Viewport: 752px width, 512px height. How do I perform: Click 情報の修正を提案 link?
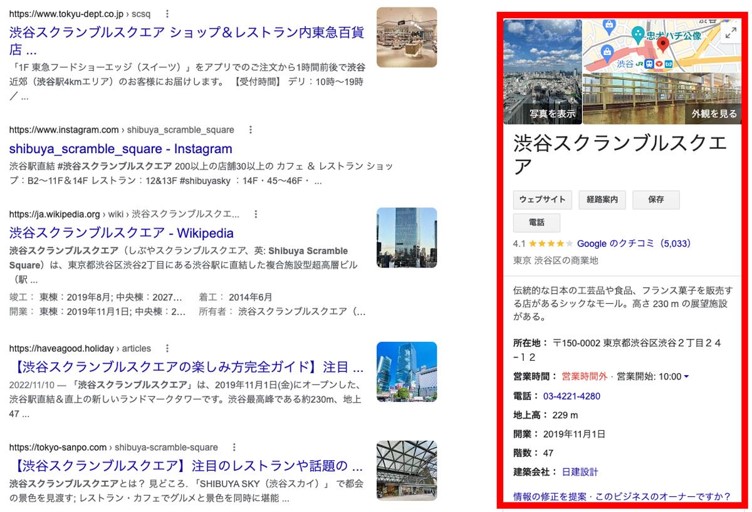550,496
